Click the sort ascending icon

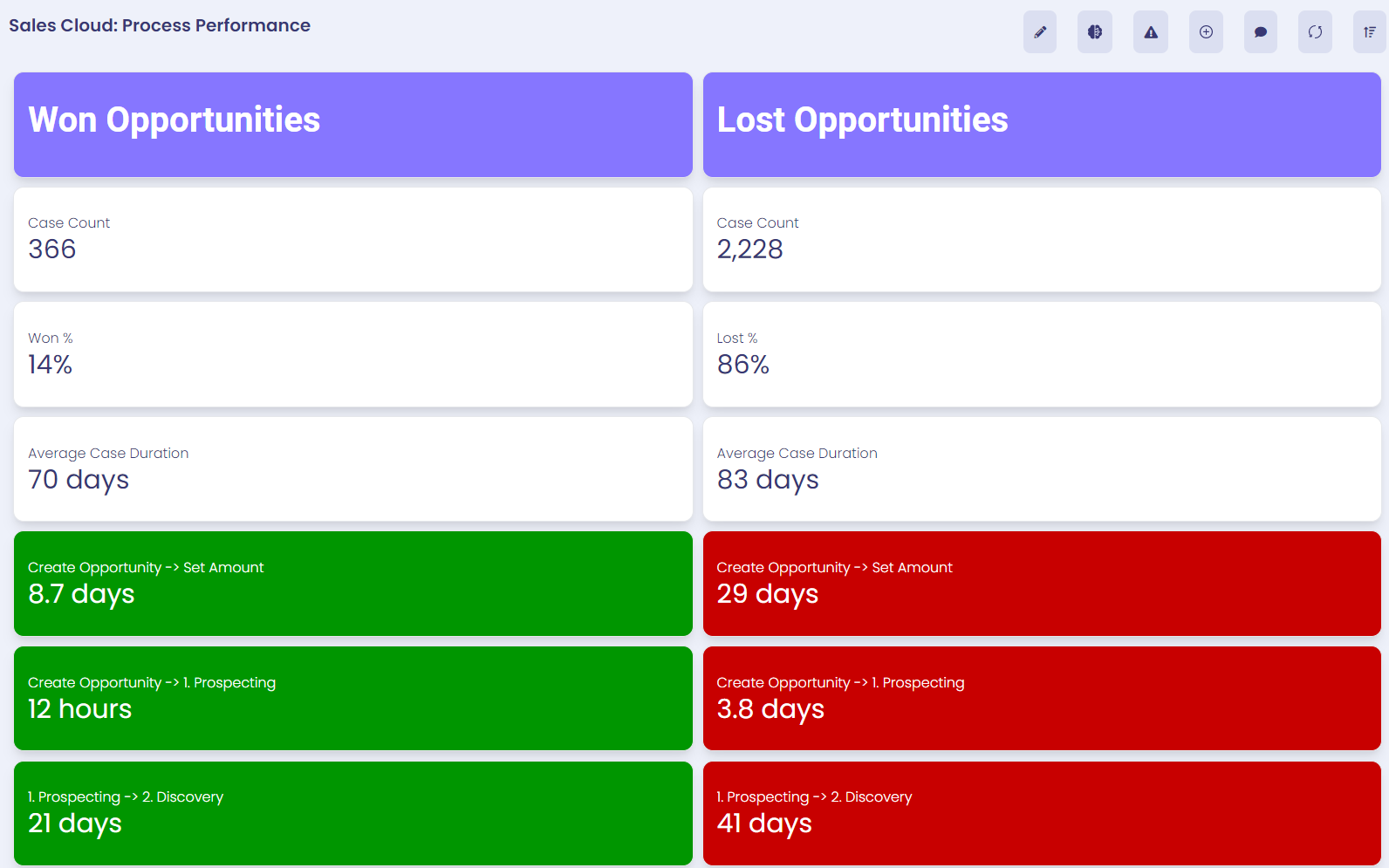(x=1370, y=32)
